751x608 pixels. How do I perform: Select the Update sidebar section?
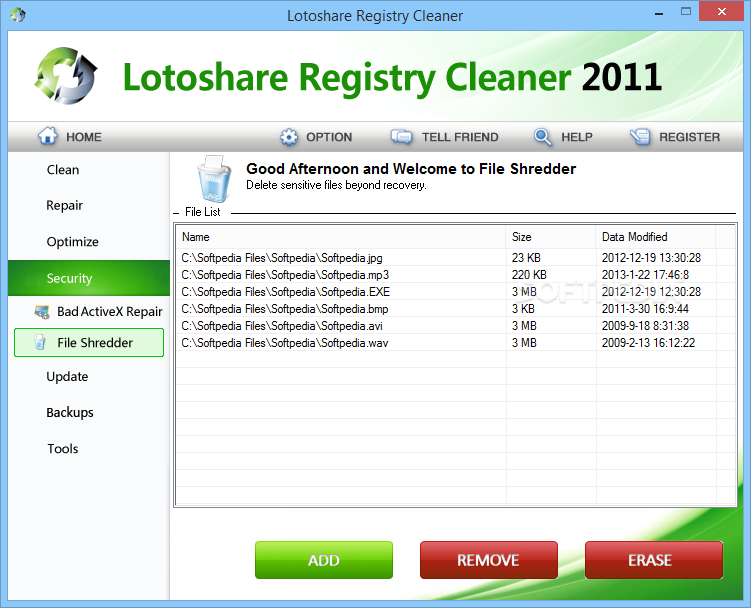(x=67, y=377)
